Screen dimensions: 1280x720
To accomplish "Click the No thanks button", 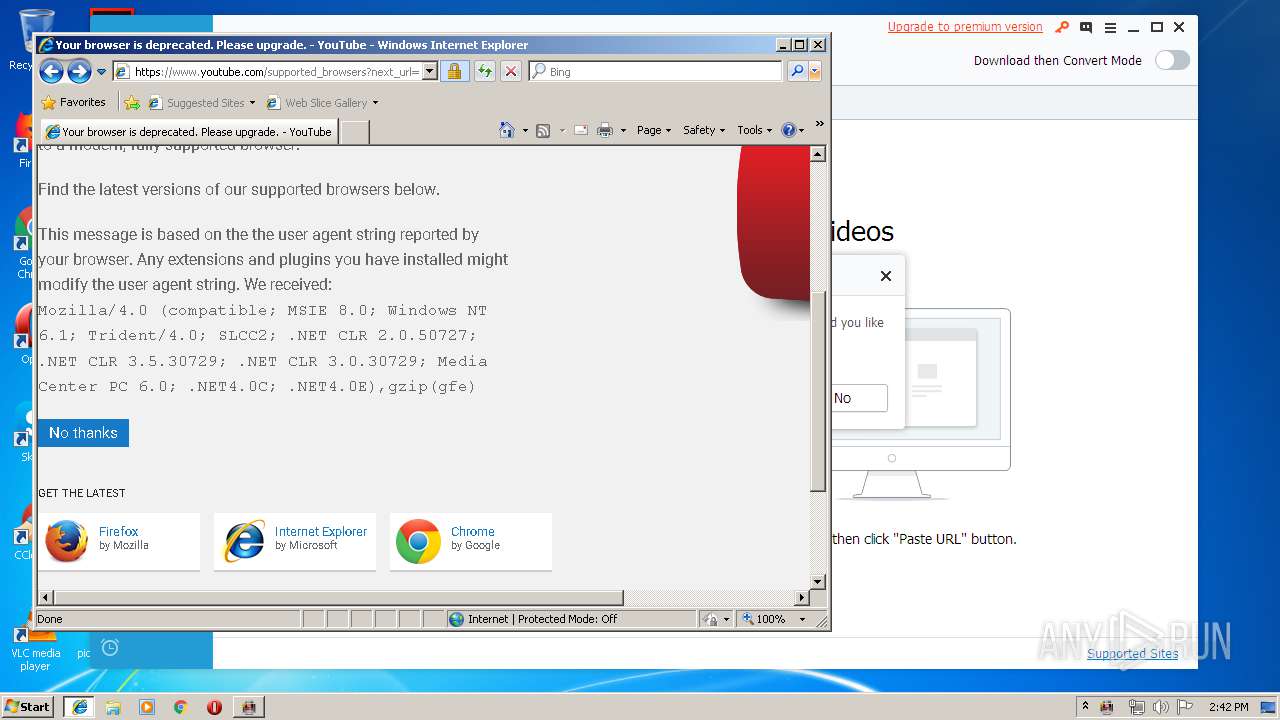I will pyautogui.click(x=83, y=433).
